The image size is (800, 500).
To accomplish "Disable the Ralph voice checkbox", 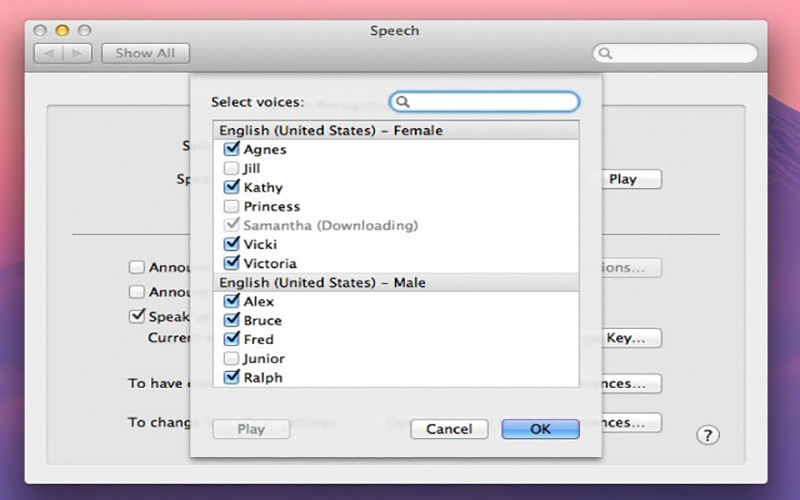I will point(232,377).
